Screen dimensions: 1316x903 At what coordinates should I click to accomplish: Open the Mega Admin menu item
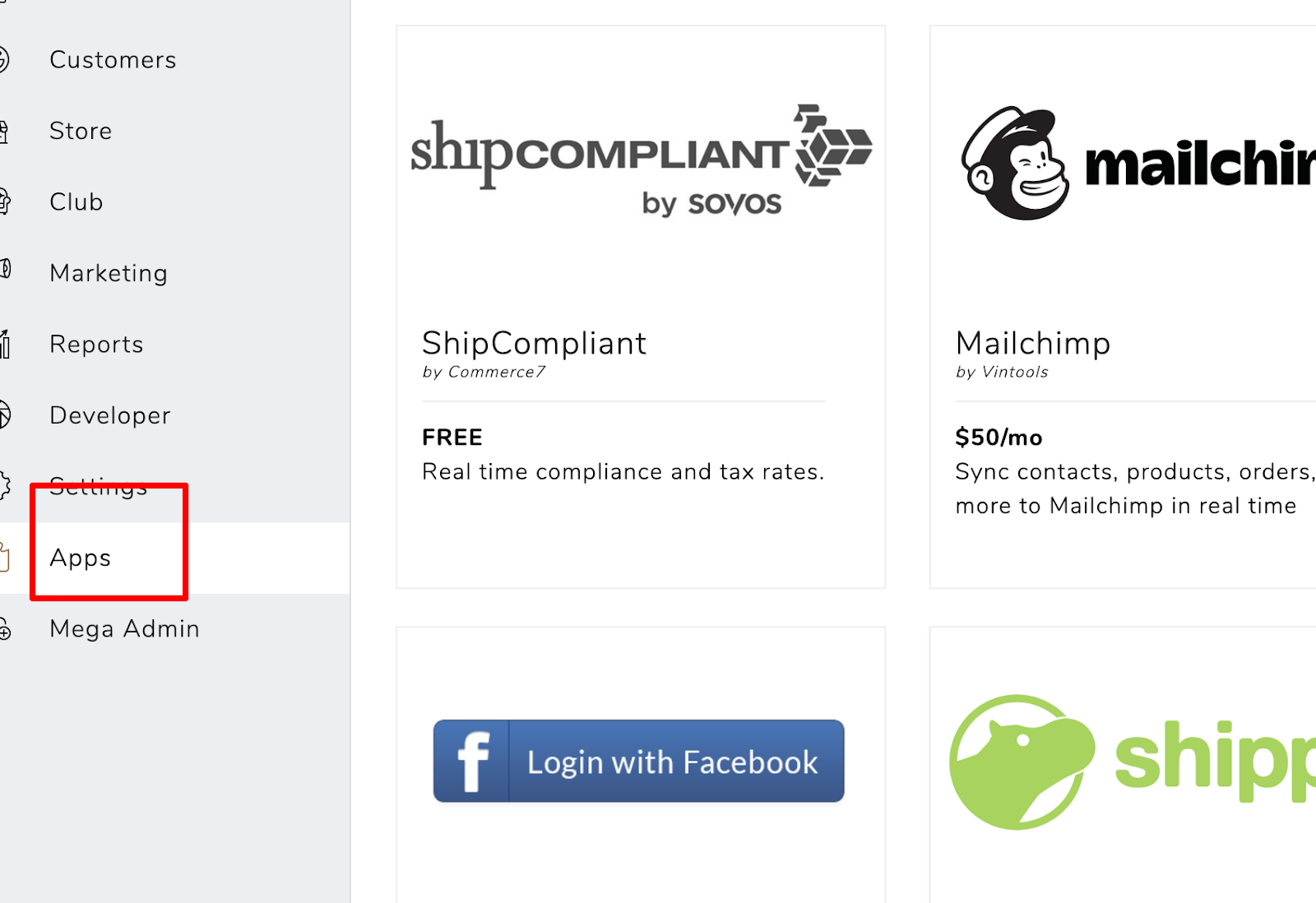(124, 628)
